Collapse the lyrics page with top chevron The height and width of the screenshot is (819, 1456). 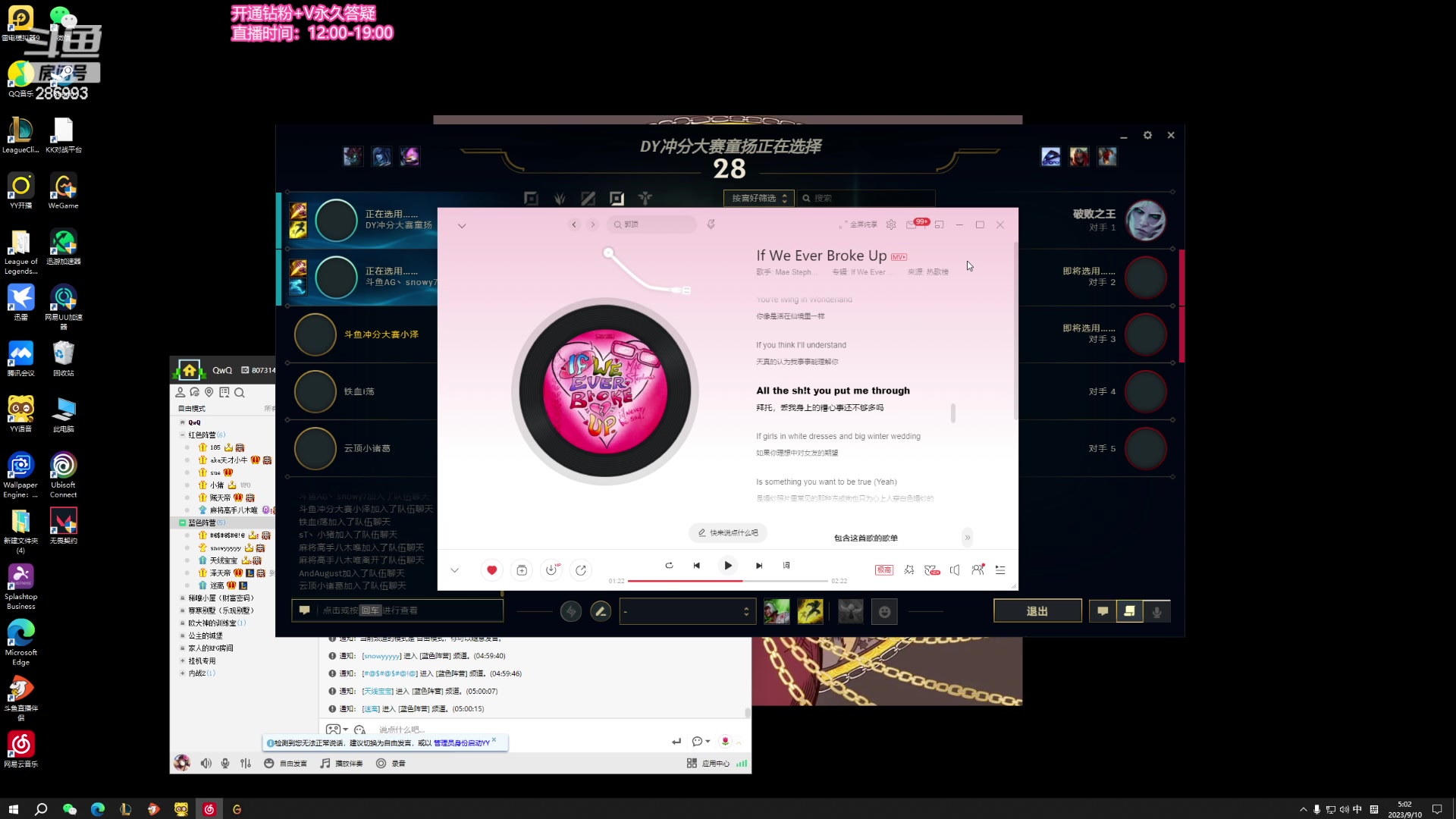[461, 226]
